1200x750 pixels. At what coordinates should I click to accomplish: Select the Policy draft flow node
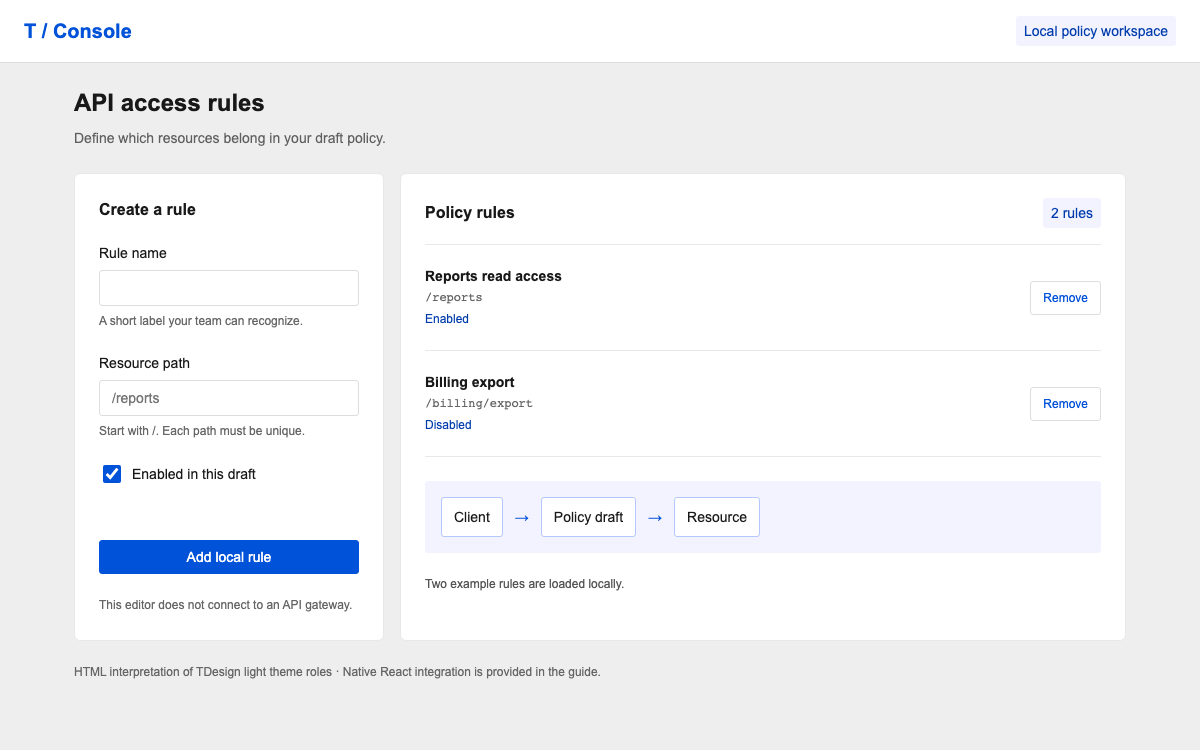pyautogui.click(x=588, y=517)
